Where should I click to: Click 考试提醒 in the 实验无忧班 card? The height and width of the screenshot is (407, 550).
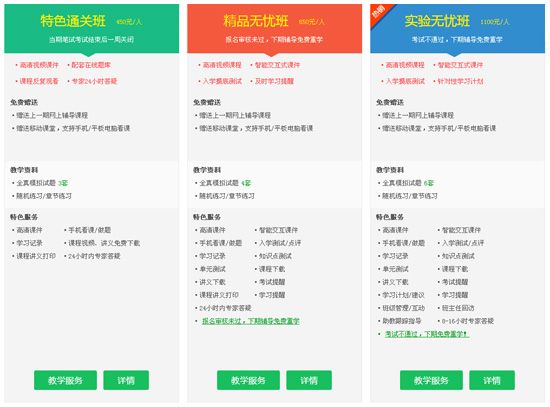(455, 282)
